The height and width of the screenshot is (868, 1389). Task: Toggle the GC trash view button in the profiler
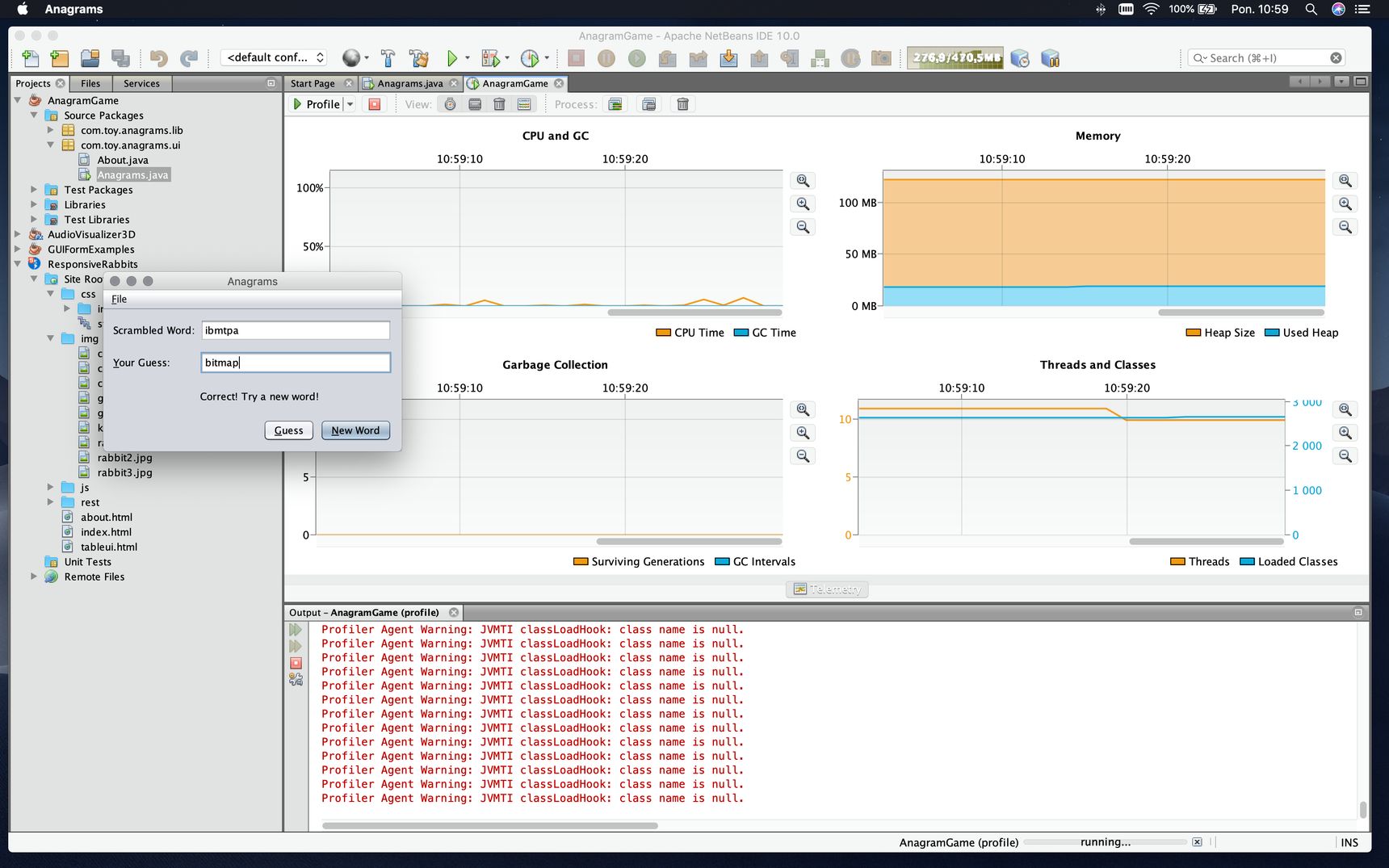pos(499,104)
